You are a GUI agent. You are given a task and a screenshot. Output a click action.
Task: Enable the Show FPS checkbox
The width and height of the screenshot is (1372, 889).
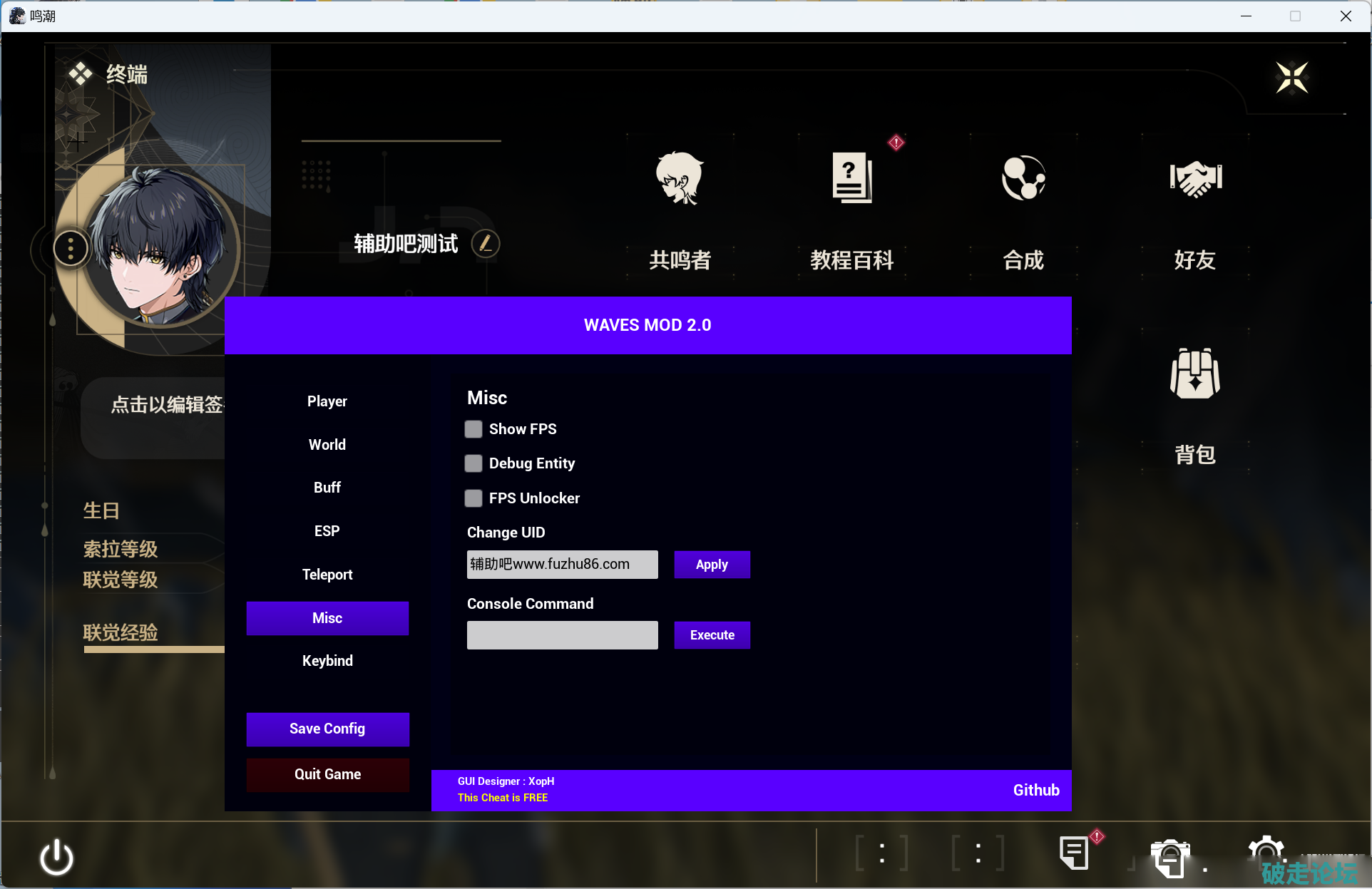473,429
